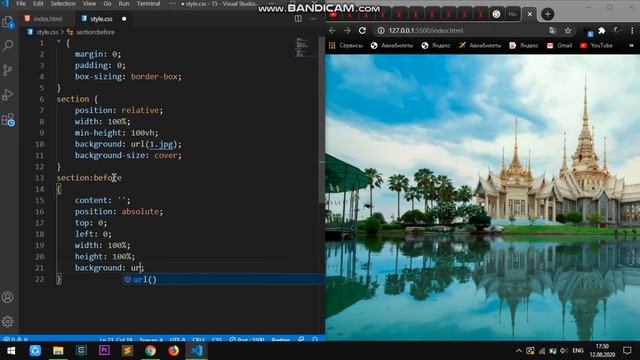Show hidden bookmarks overflow chevron
This screenshot has height=360, width=640.
click(x=631, y=45)
